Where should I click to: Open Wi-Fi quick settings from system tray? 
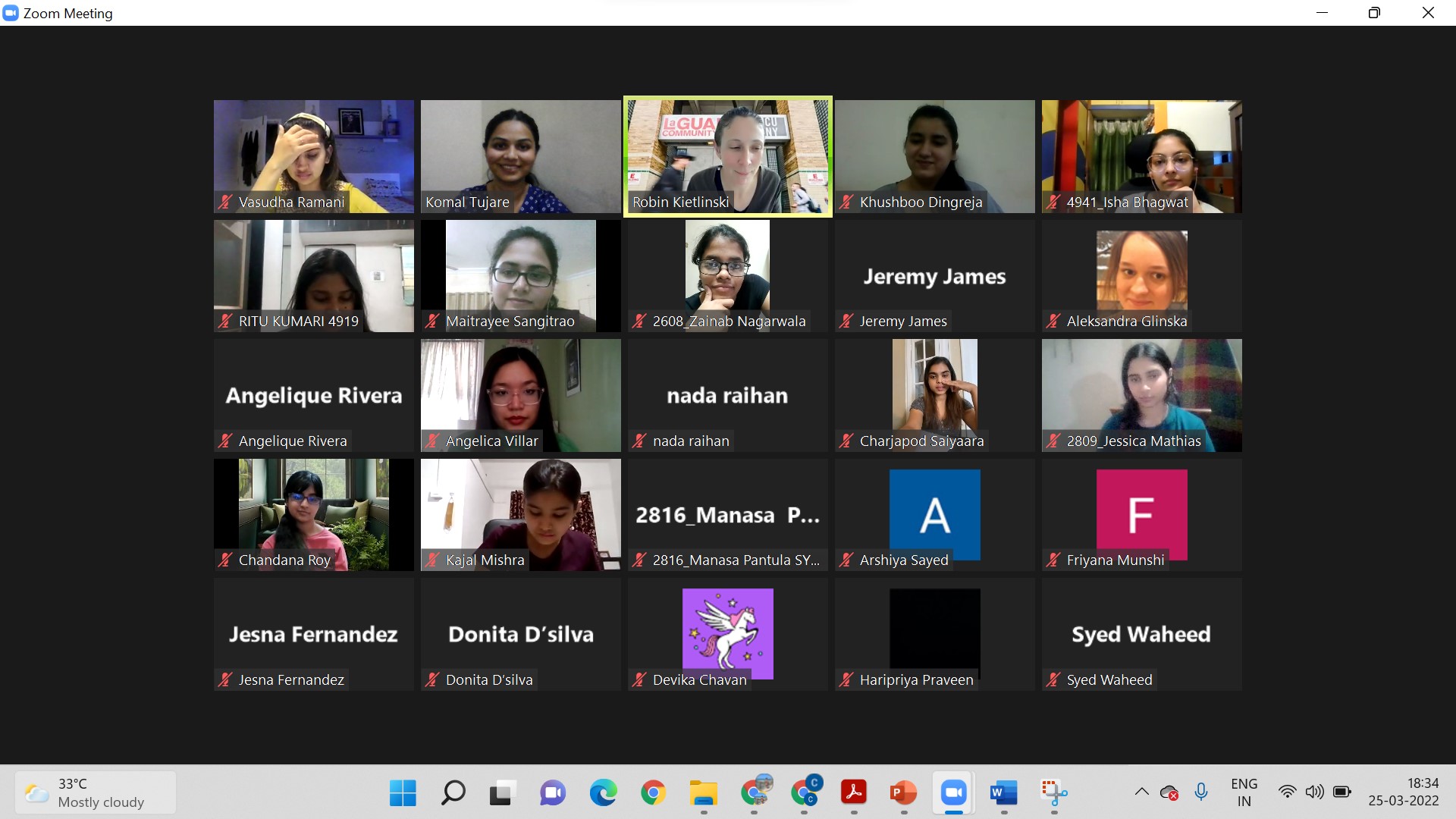(1287, 792)
